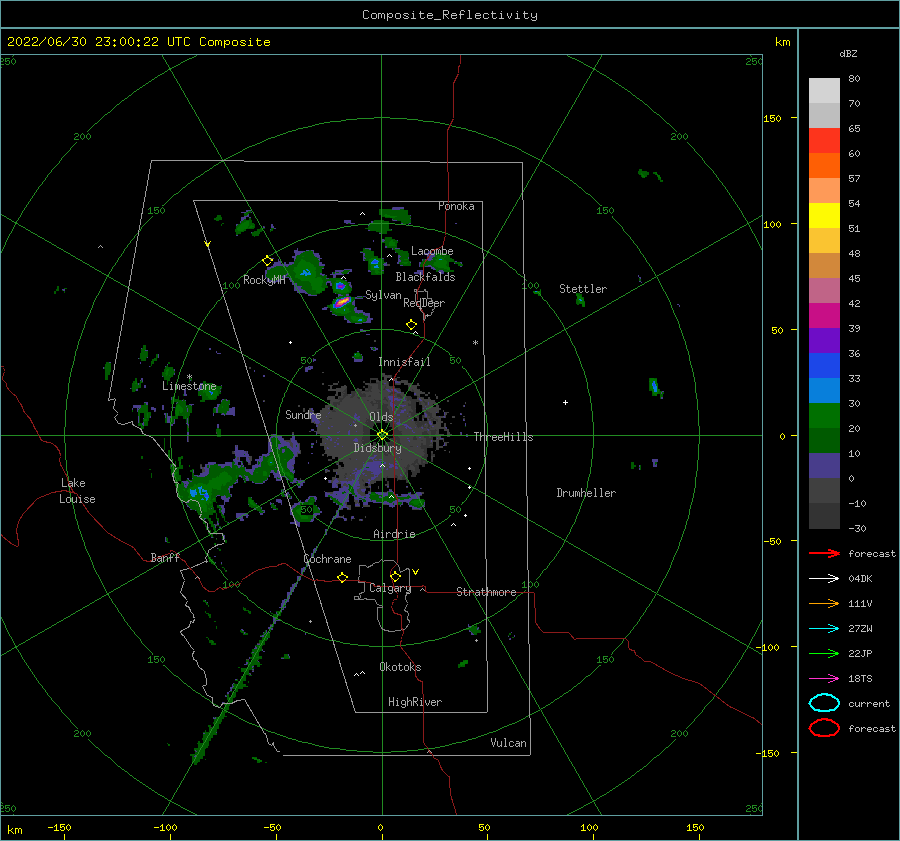Image resolution: width=900 pixels, height=841 pixels.
Task: Select the light blue swatch in the dBZ scale
Action: (x=824, y=390)
